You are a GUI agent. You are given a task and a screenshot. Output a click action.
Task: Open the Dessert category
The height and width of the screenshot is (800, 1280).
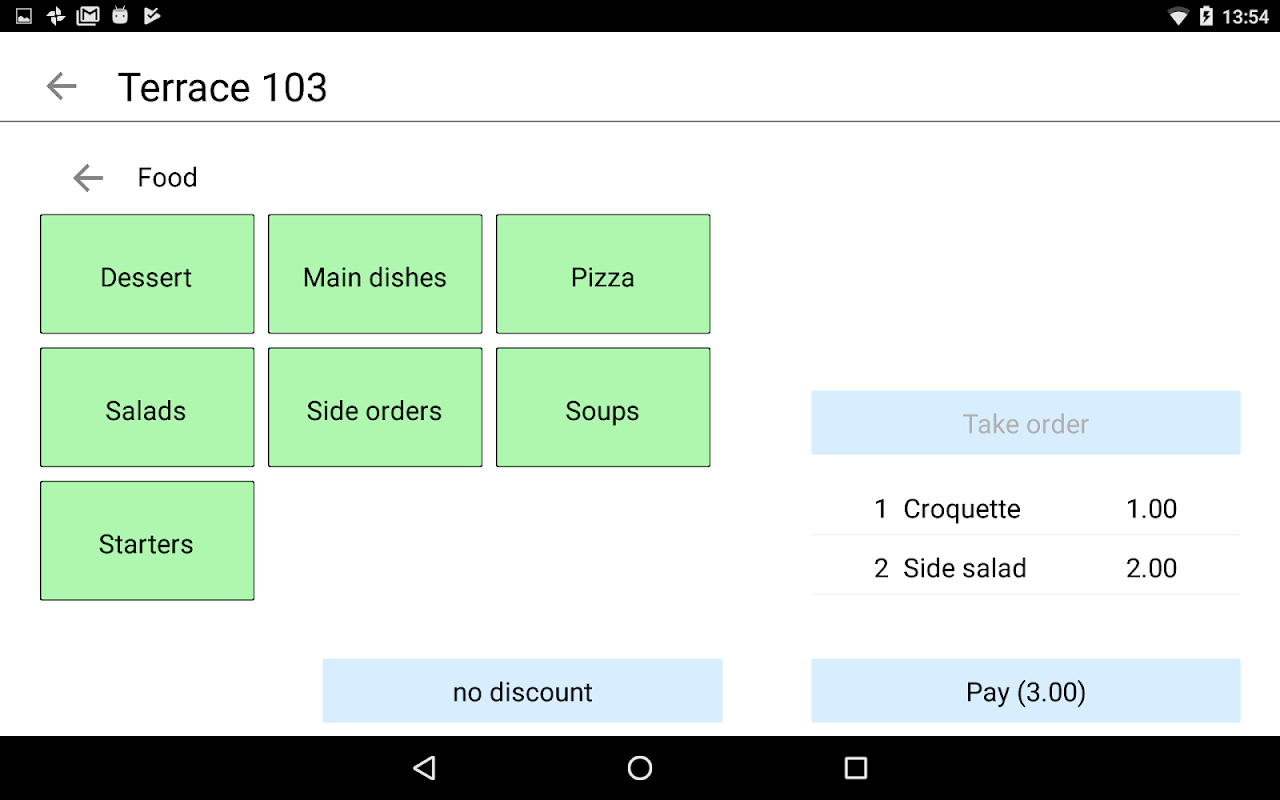tap(147, 274)
